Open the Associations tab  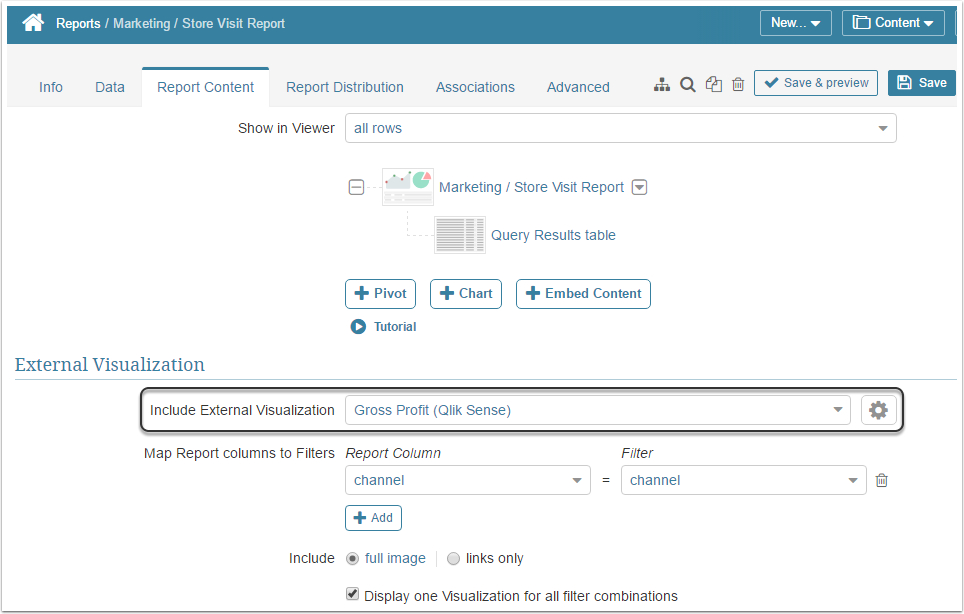[475, 87]
